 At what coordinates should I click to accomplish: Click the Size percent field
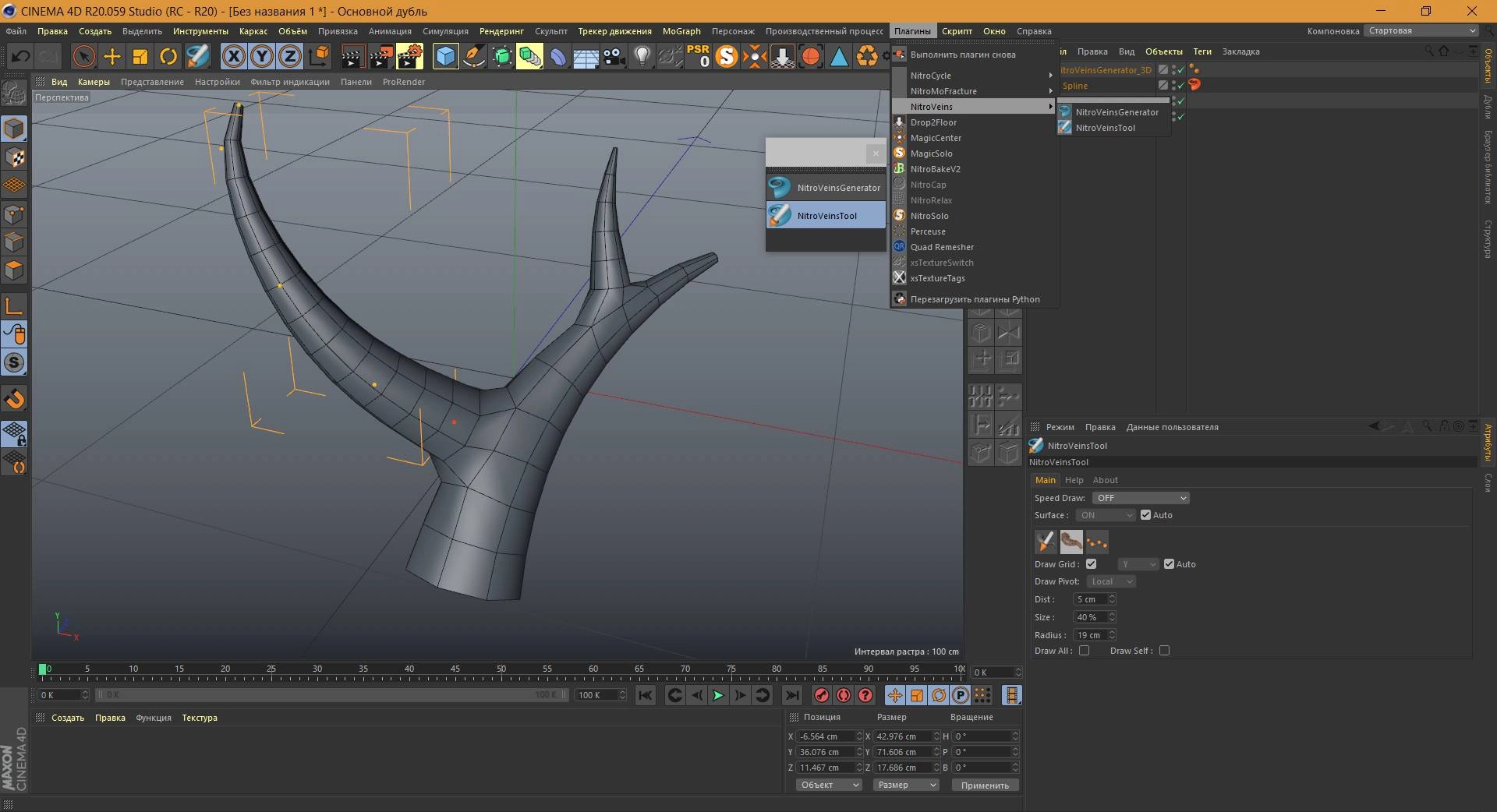(x=1091, y=617)
